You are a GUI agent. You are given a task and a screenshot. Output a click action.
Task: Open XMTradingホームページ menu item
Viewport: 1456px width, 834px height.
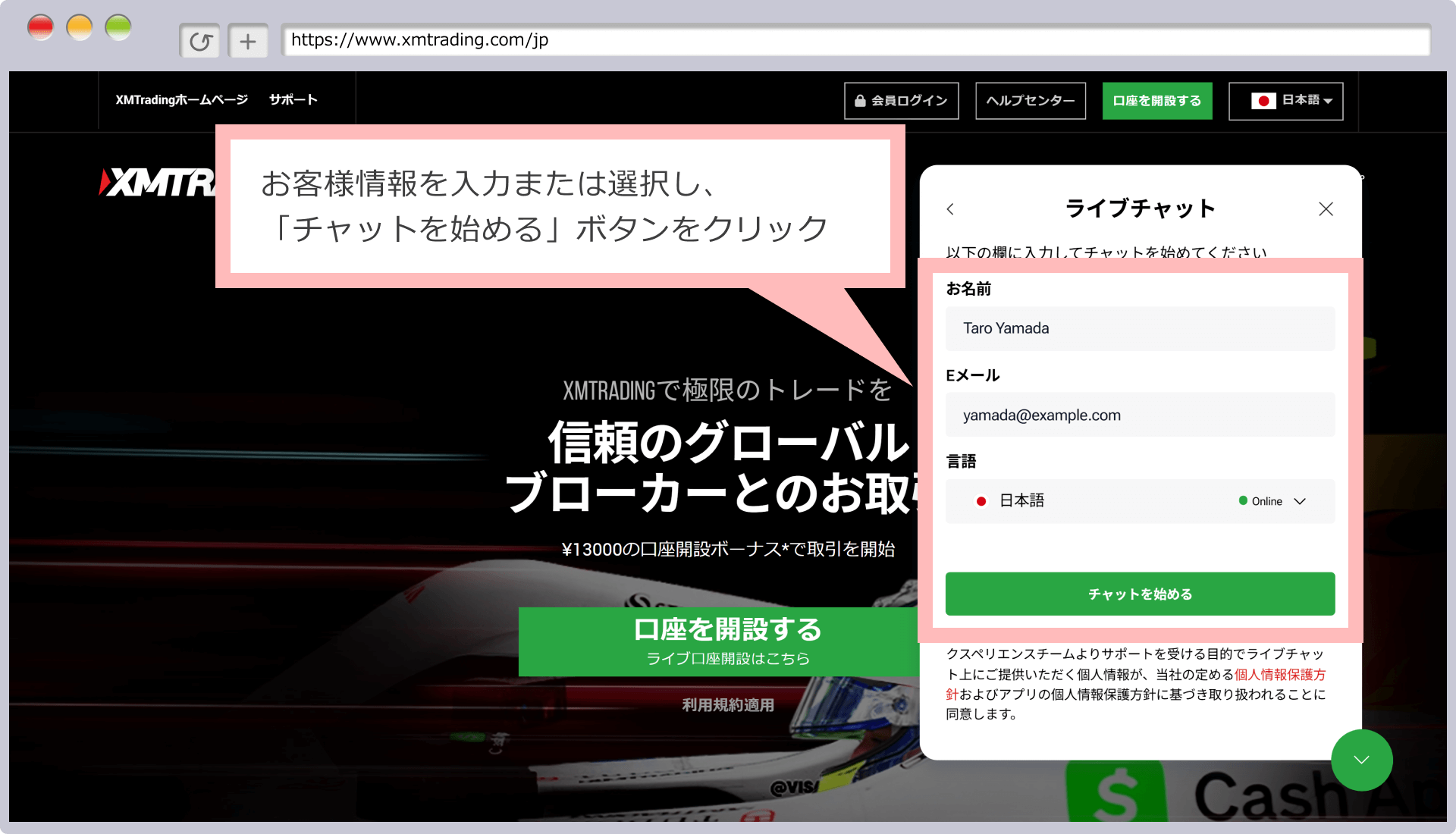point(182,100)
